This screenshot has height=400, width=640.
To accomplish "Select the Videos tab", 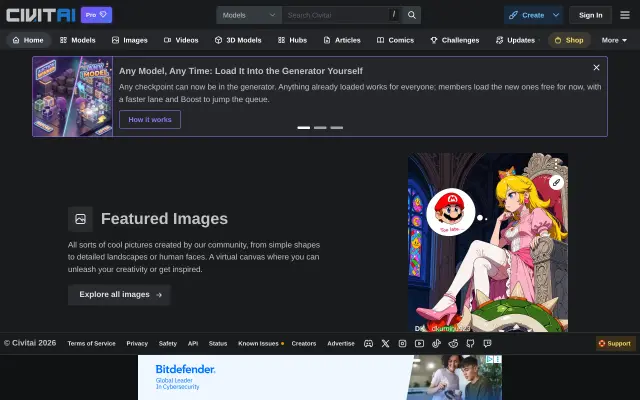I will 181,40.
